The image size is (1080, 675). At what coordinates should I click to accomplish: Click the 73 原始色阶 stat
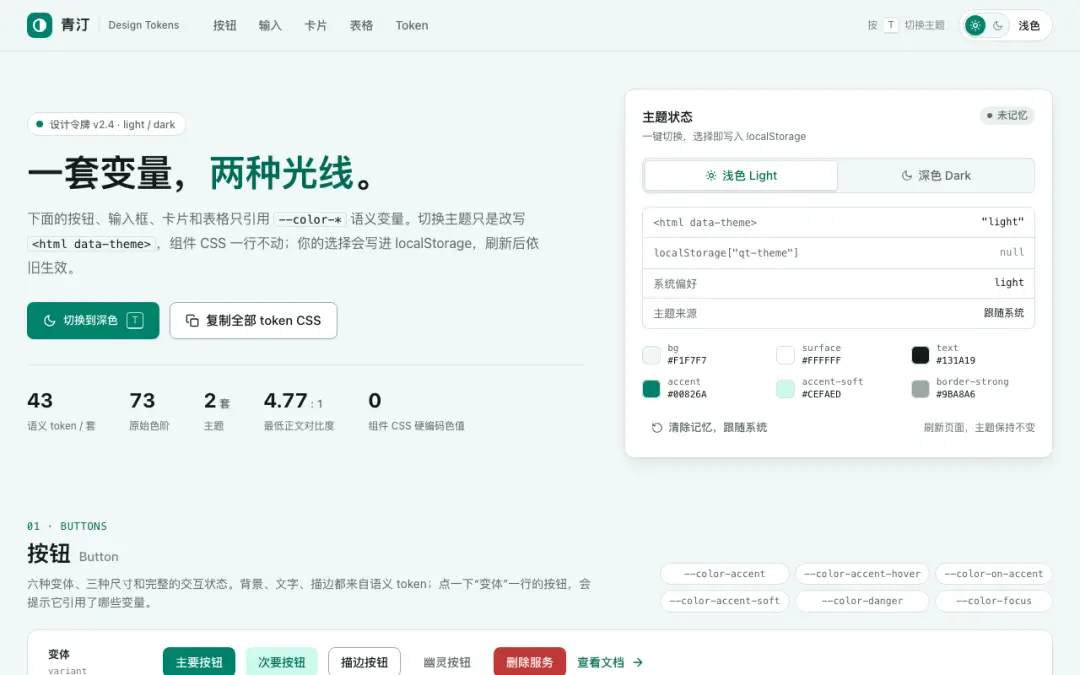click(x=149, y=411)
